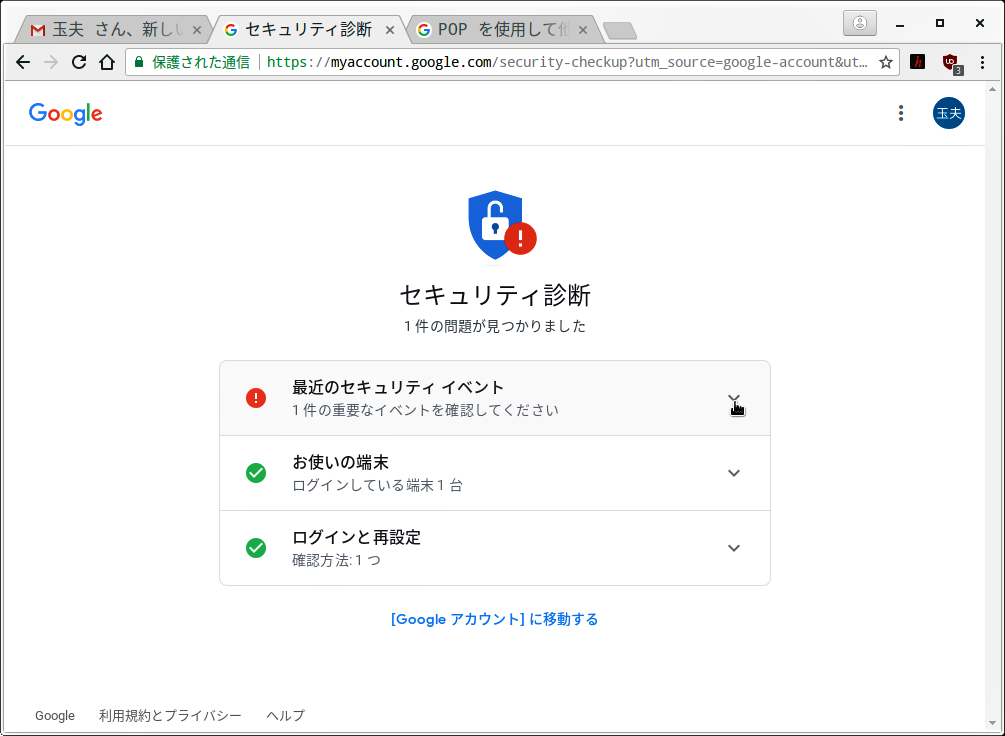
Task: Open the Google page three-dot options menu
Action: pos(901,113)
